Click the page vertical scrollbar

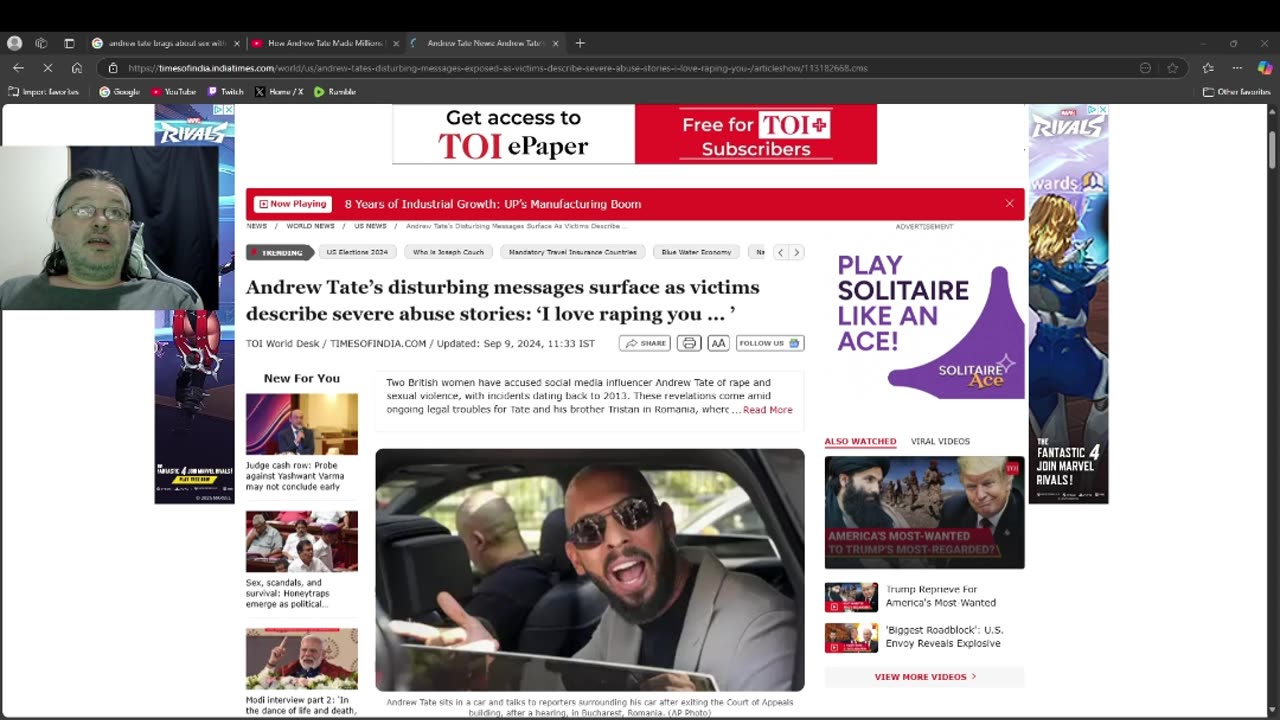[x=1272, y=150]
